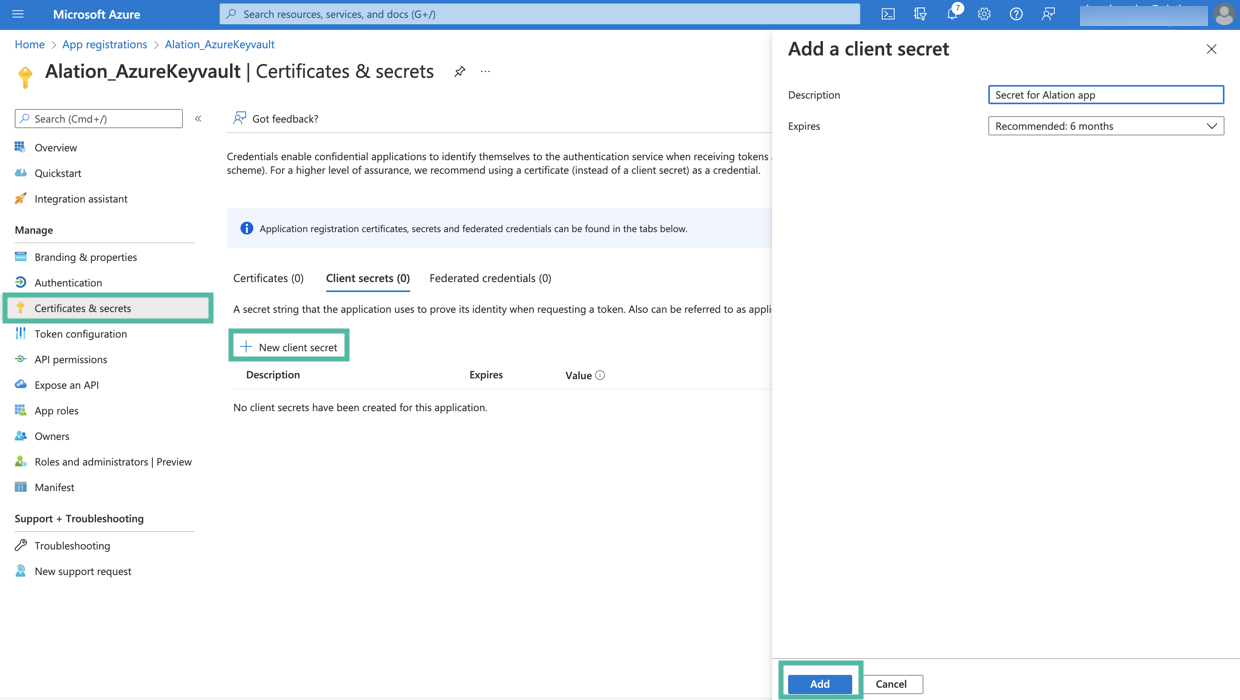
Task: Open Alation_AzureKeyvault breadcrumb link
Action: point(219,44)
